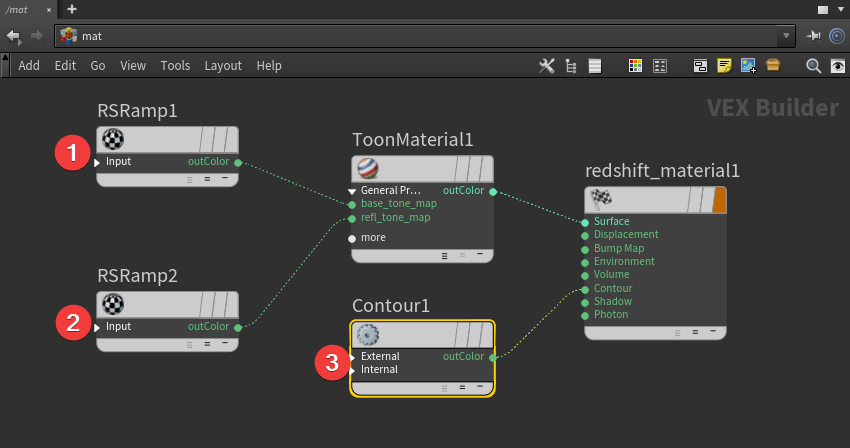The height and width of the screenshot is (448, 850).
Task: Open the View menu
Action: [133, 66]
